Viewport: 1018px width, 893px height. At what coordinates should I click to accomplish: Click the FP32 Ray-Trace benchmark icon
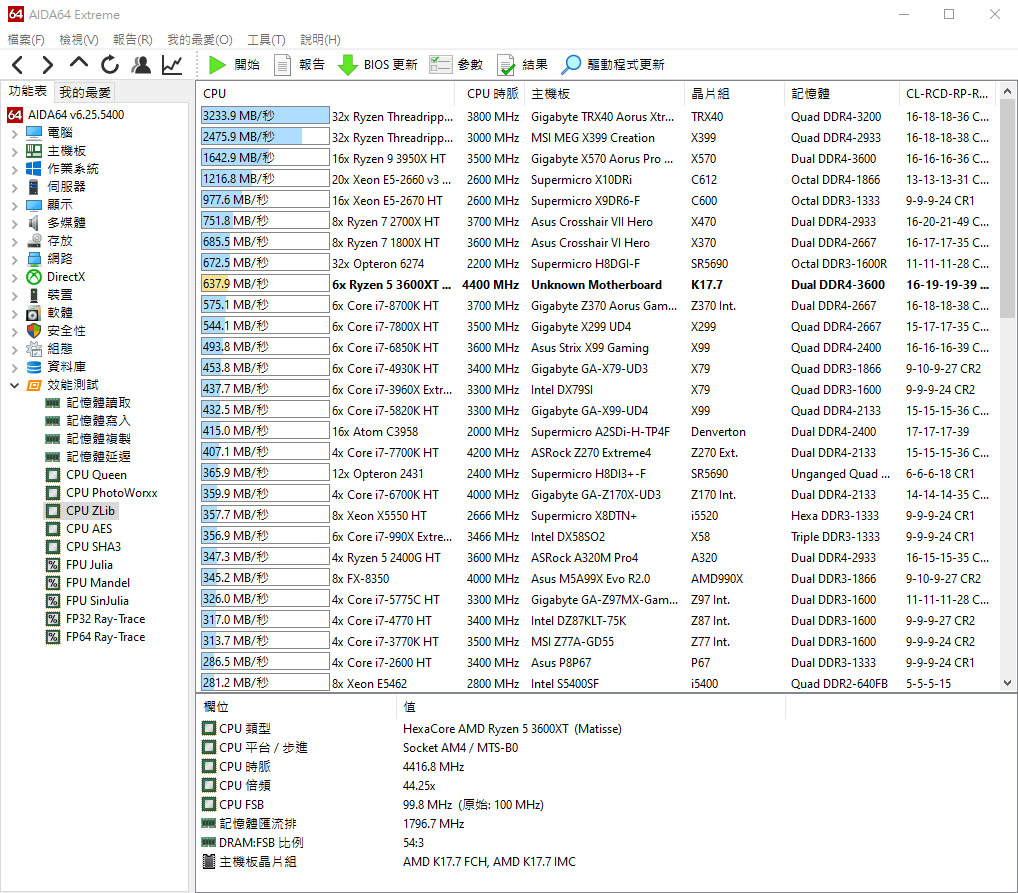coord(53,619)
